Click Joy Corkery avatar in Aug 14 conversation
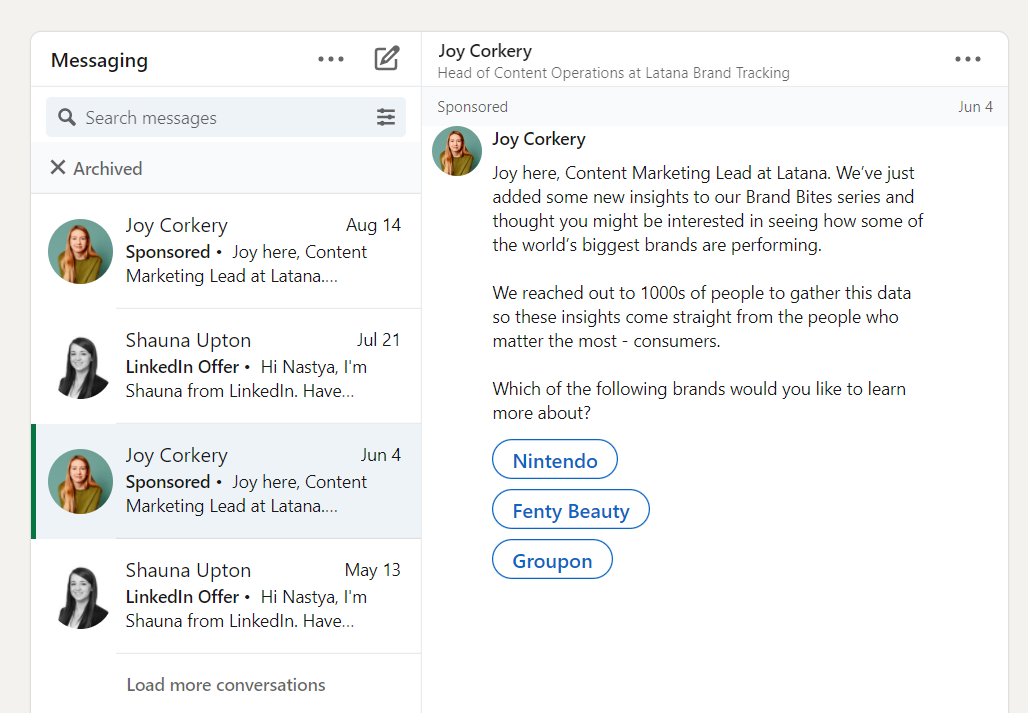1028x713 pixels. tap(81, 251)
